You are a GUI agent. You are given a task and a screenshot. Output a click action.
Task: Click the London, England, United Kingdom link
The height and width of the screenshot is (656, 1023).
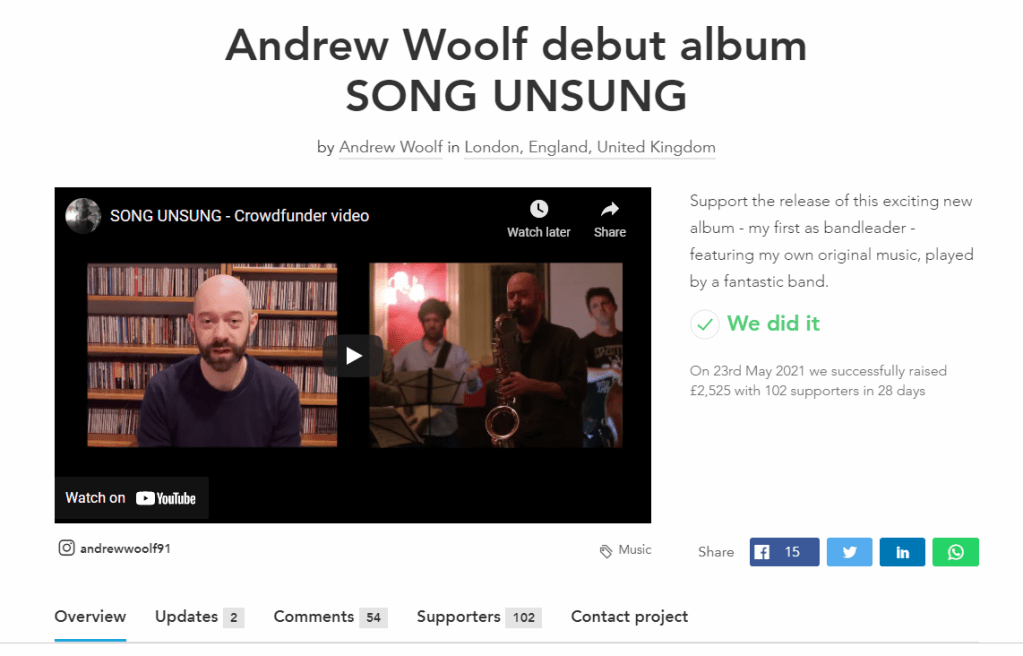click(590, 148)
